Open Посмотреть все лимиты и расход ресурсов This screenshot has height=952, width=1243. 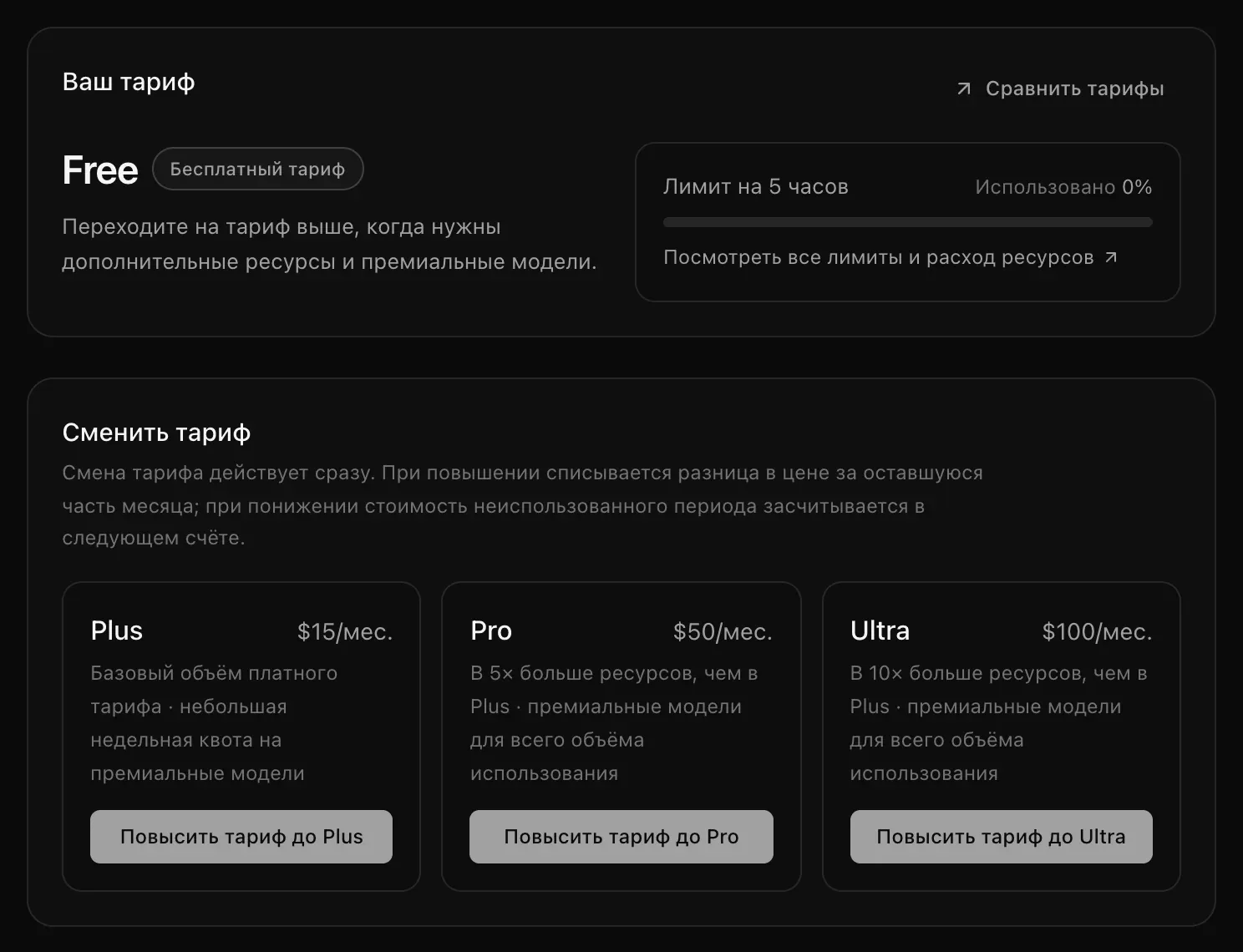(890, 257)
